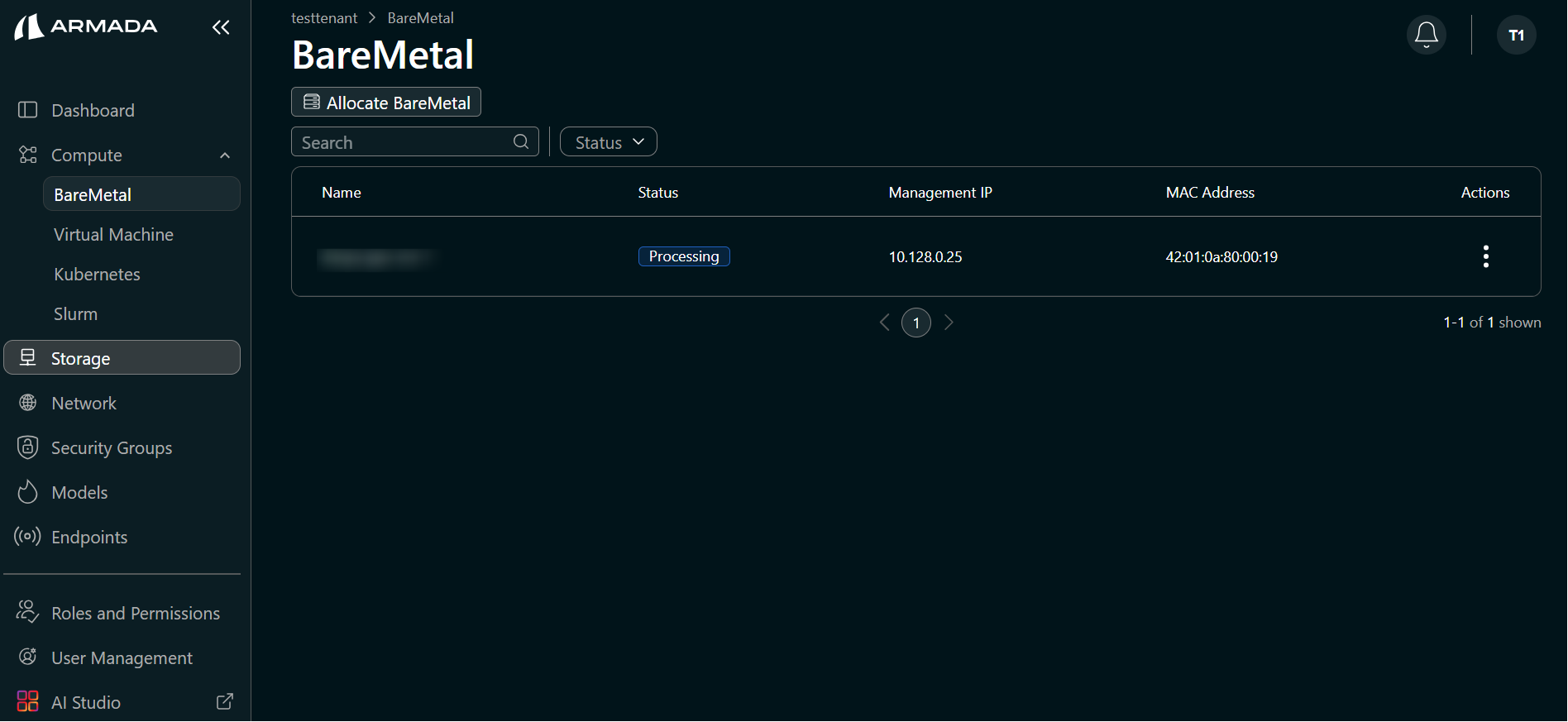The height and width of the screenshot is (722, 1568).
Task: Open Slurm section
Action: (x=141, y=313)
